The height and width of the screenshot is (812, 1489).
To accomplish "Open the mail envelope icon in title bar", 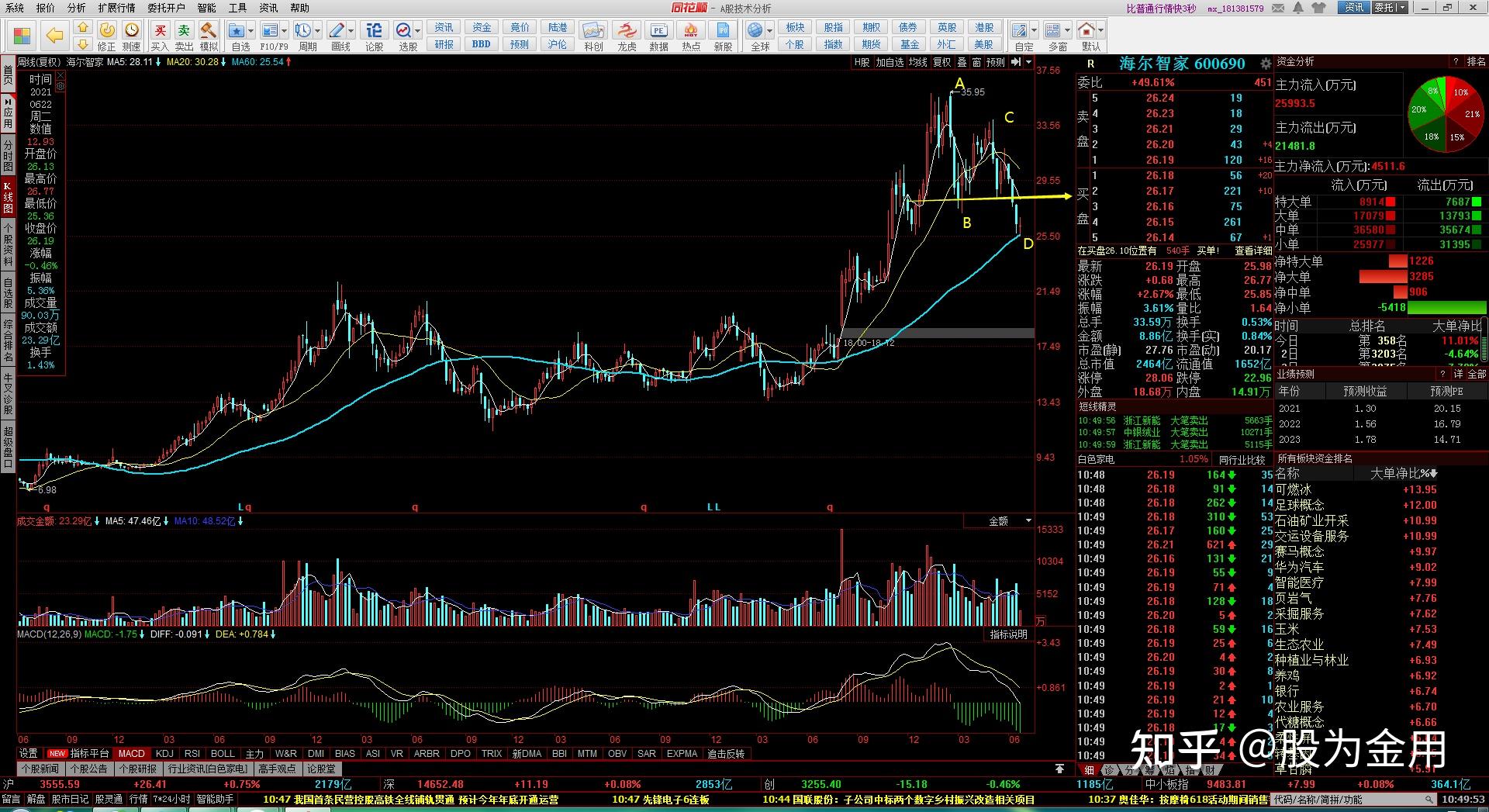I will coord(1278,8).
